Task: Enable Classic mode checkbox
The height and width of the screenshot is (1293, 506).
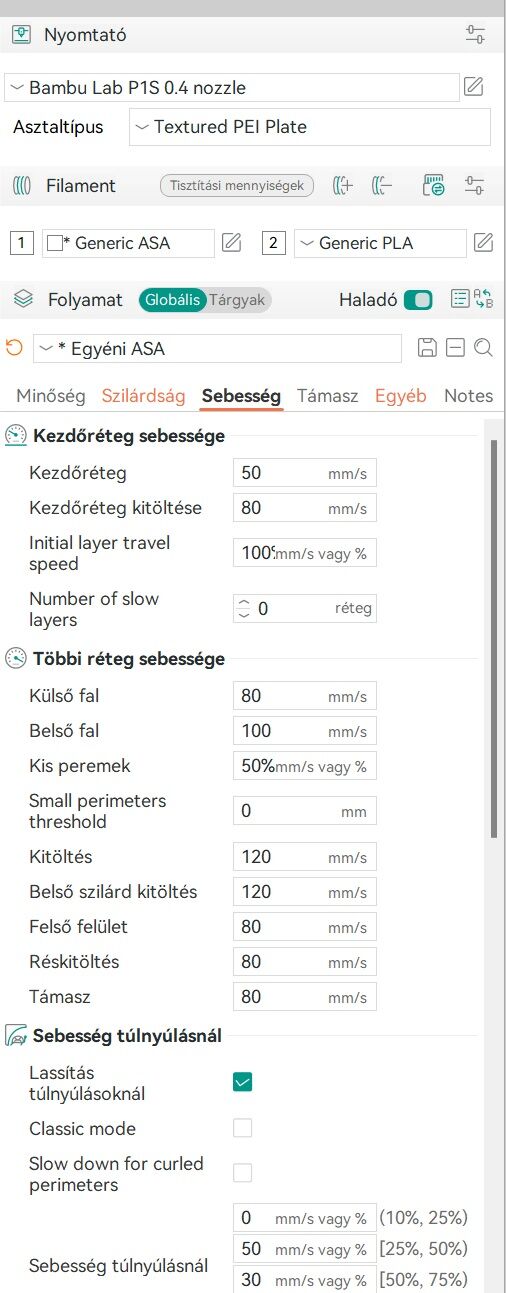Action: 242,1128
